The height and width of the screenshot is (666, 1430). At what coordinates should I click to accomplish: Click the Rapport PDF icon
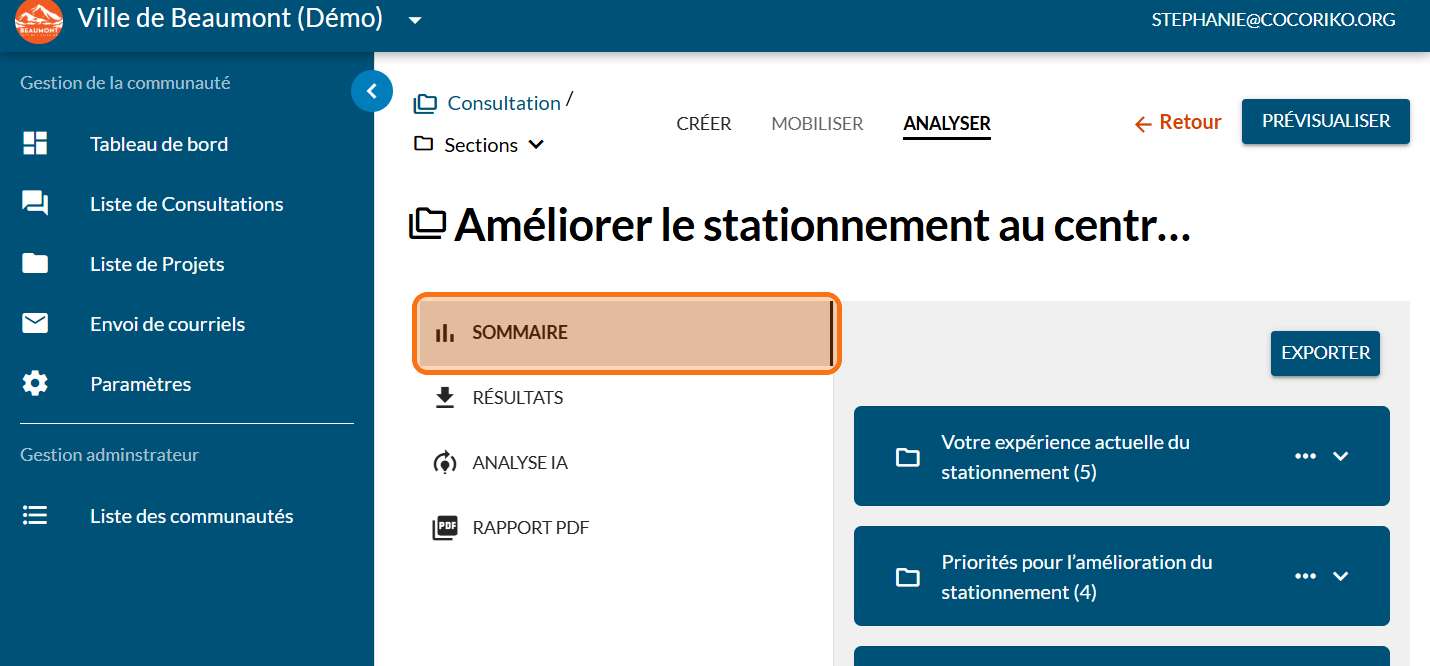tap(445, 528)
